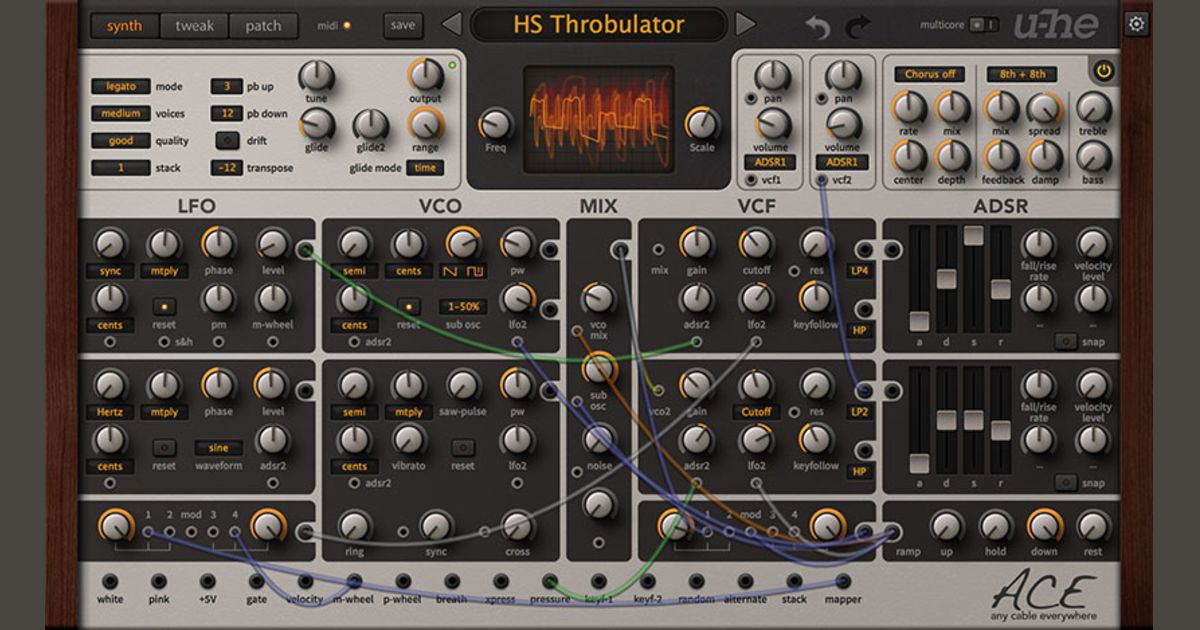Enable the drift toggle

(227, 141)
